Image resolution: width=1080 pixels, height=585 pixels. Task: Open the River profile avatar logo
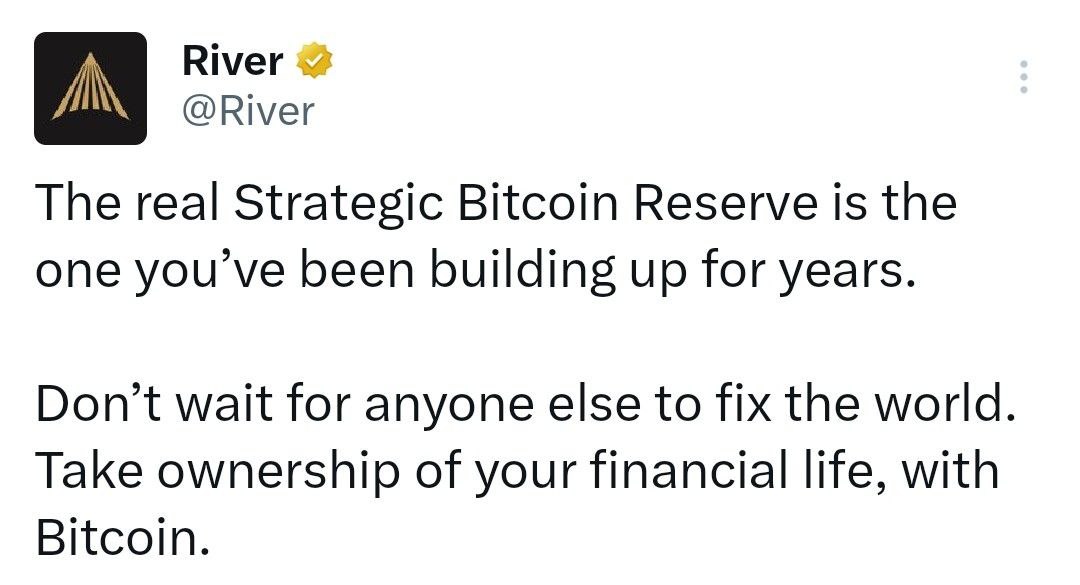click(90, 88)
